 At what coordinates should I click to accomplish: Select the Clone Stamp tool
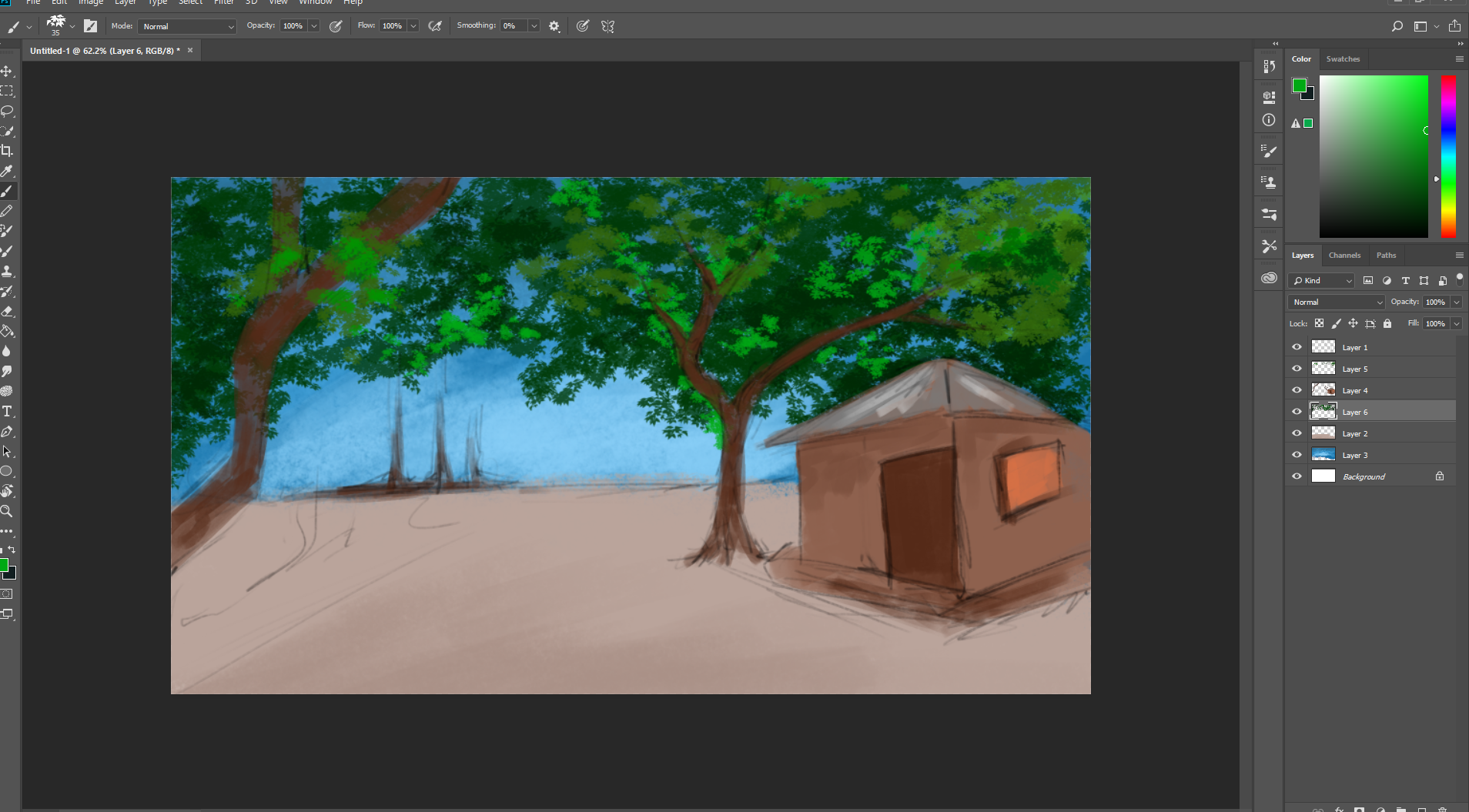(x=7, y=271)
